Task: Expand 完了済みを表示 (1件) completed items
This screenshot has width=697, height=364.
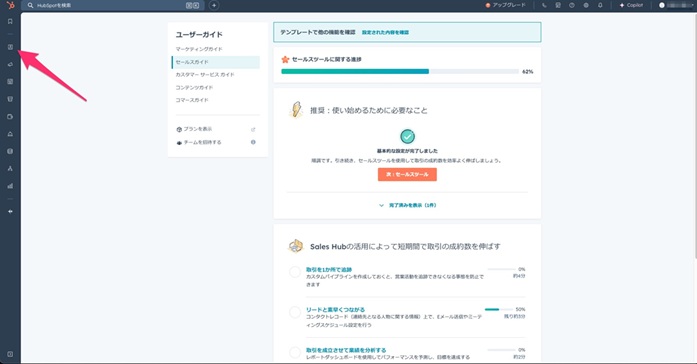Action: tap(408, 205)
